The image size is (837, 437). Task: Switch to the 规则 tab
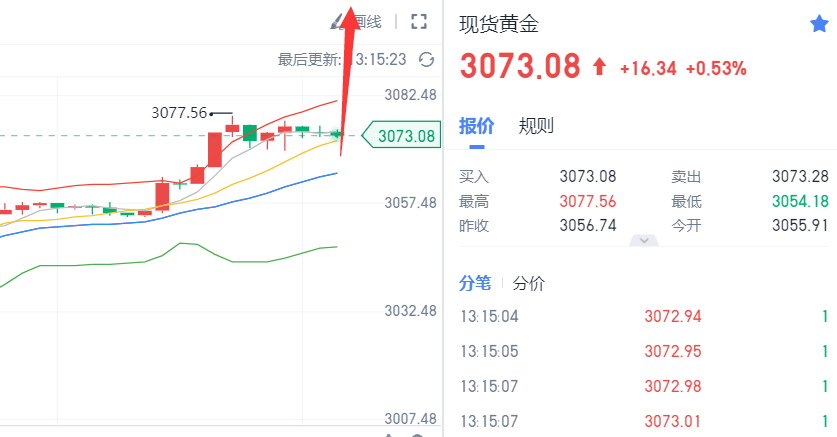coord(536,126)
